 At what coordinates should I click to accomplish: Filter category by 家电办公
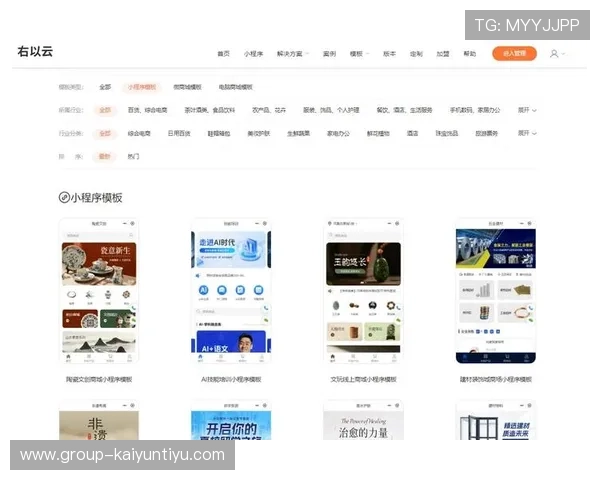click(x=338, y=134)
